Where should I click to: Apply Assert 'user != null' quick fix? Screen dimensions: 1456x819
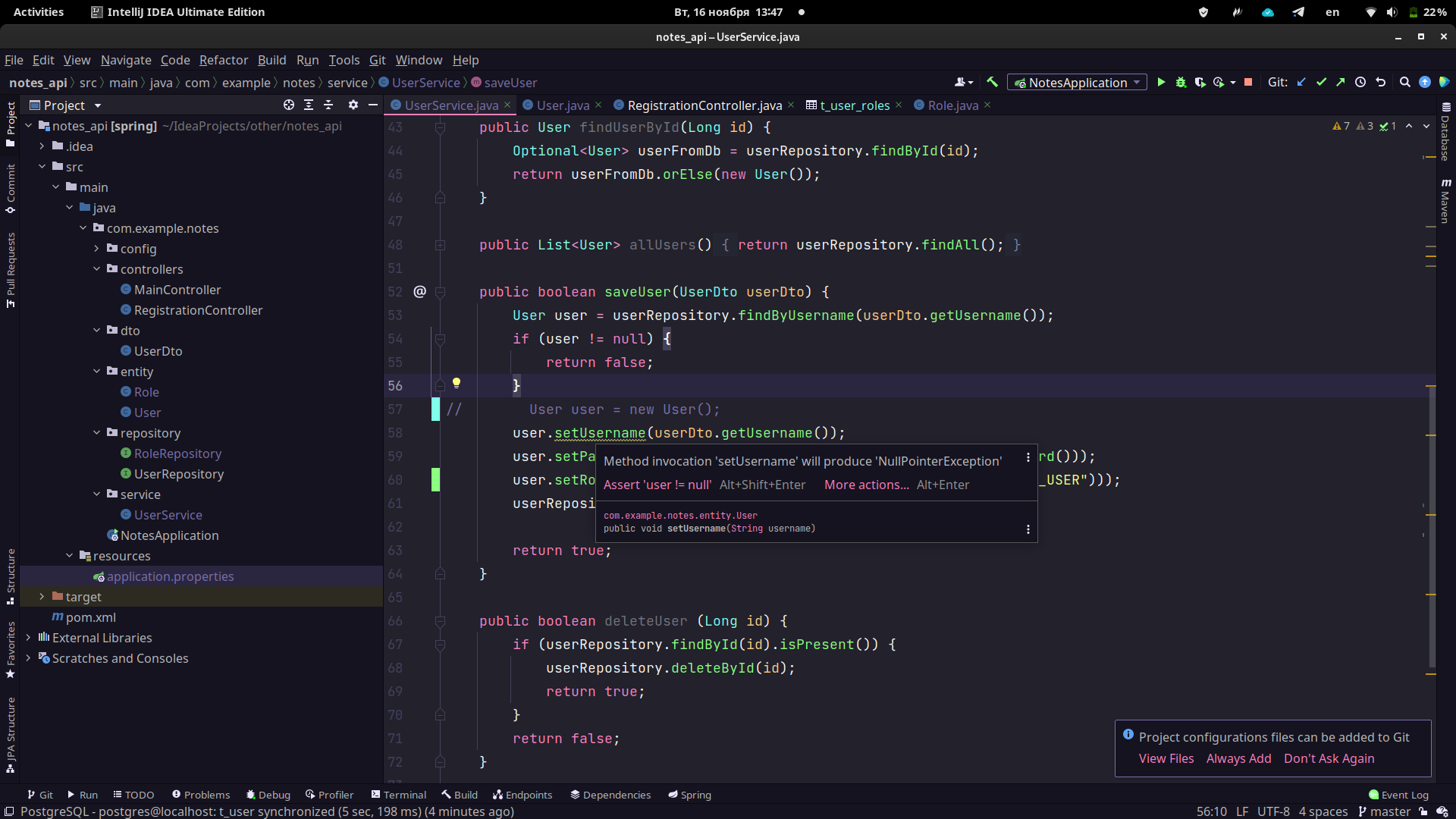[x=657, y=485]
